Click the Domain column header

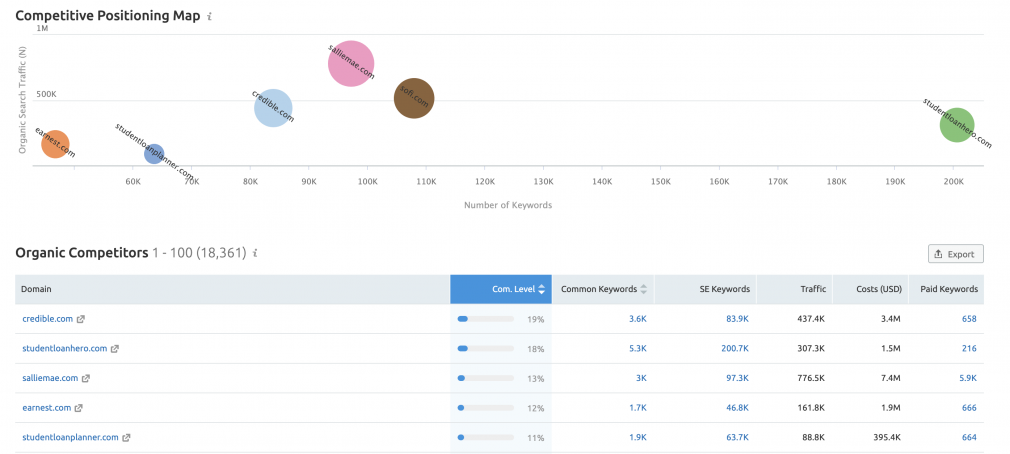pos(232,289)
